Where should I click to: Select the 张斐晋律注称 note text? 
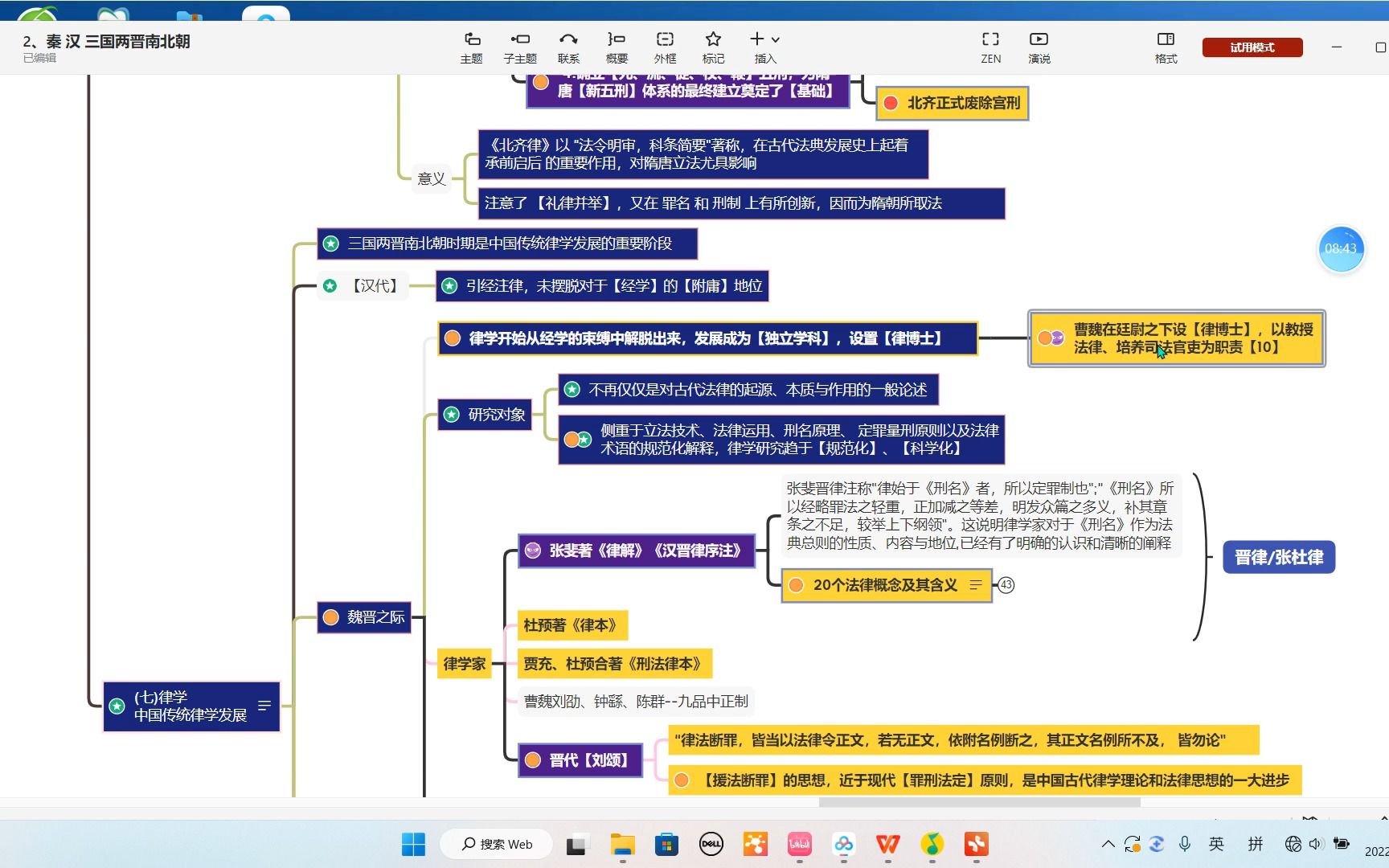click(x=980, y=515)
